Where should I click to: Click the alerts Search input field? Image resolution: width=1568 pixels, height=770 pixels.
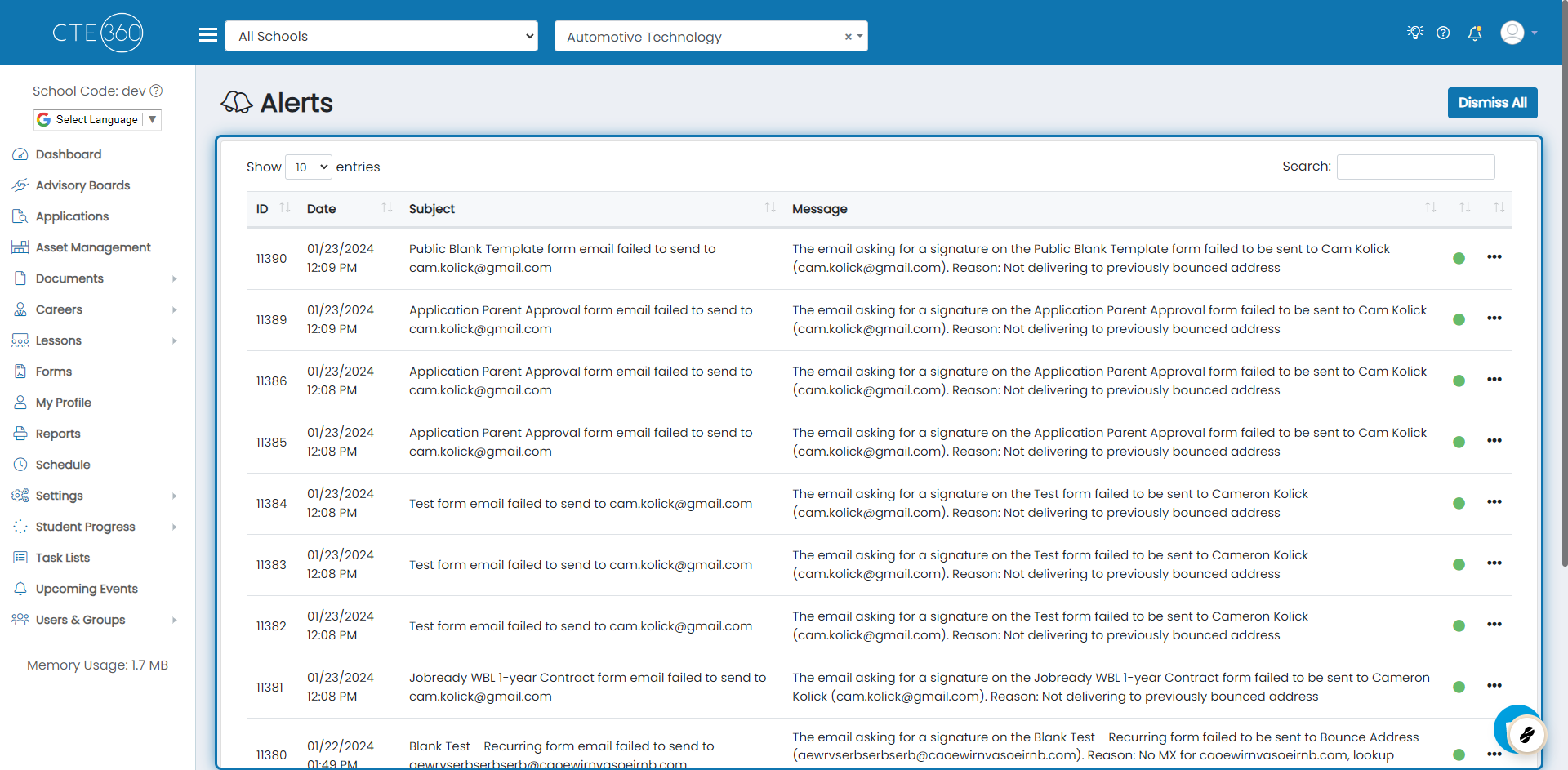(x=1415, y=167)
